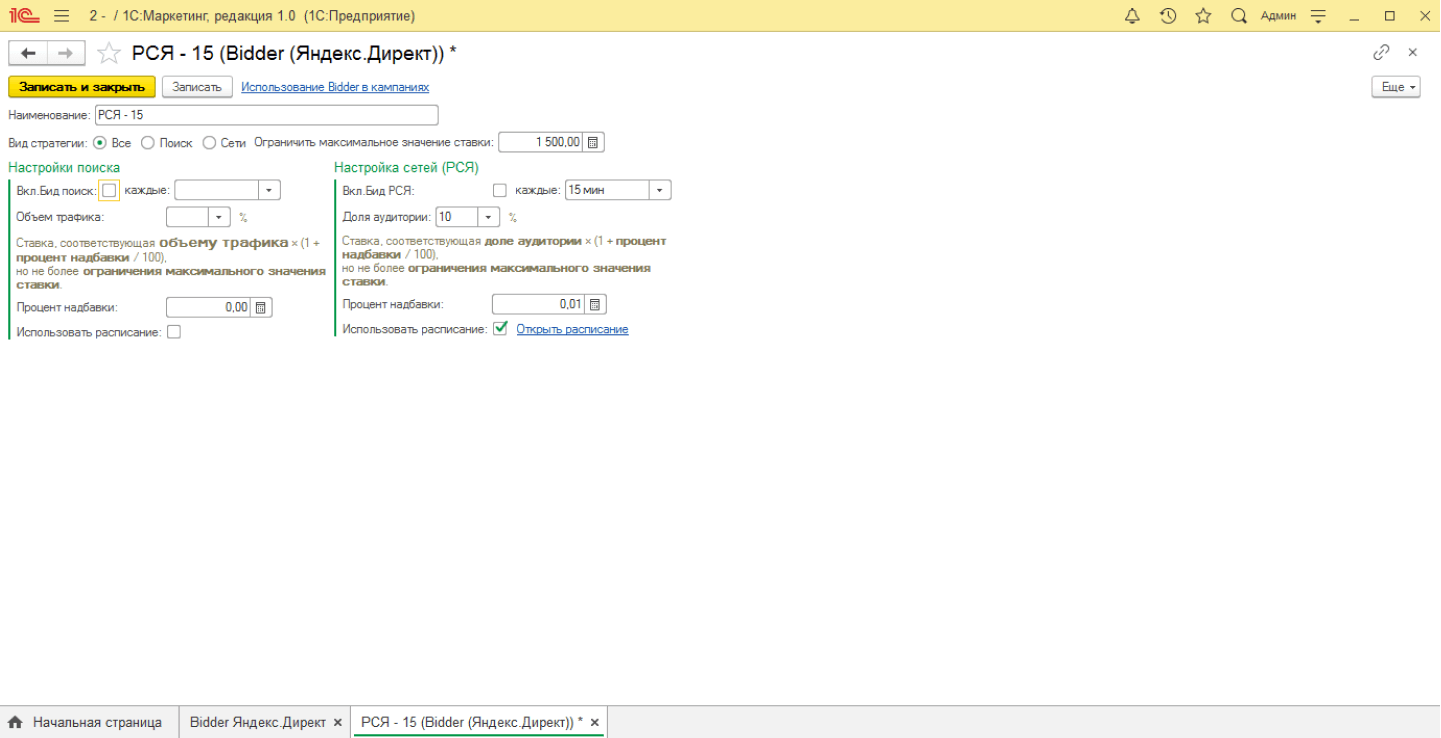Copy link to this form icon
Image resolution: width=1441 pixels, height=738 pixels.
1381,52
